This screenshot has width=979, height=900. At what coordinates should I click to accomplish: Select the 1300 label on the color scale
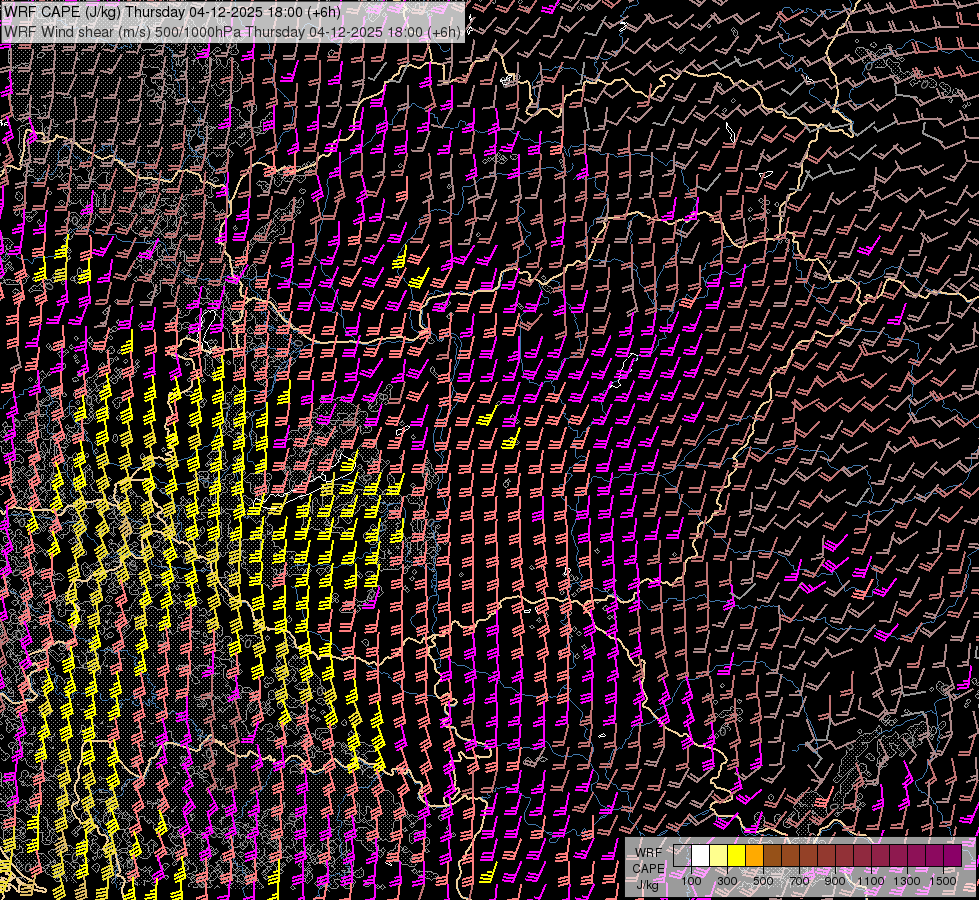coord(907,881)
